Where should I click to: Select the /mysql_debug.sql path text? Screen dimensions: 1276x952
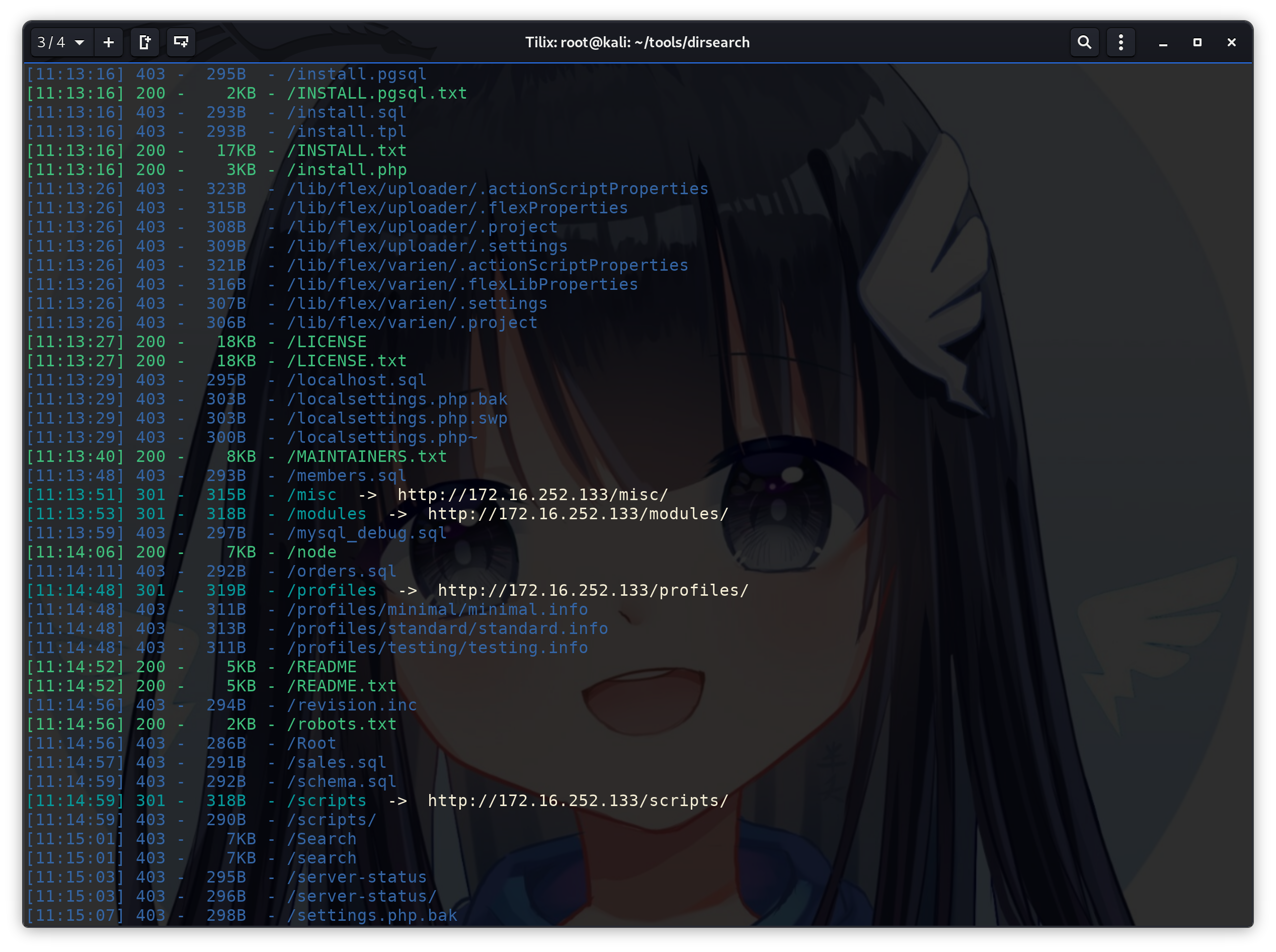point(366,533)
